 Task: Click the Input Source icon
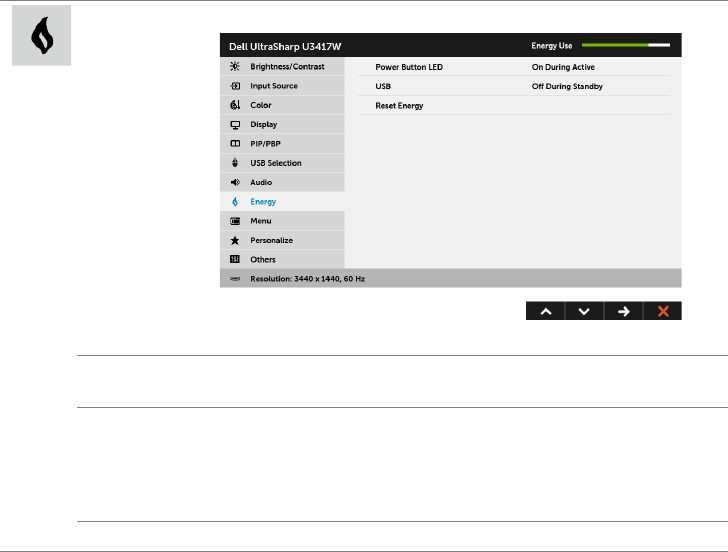coord(235,86)
